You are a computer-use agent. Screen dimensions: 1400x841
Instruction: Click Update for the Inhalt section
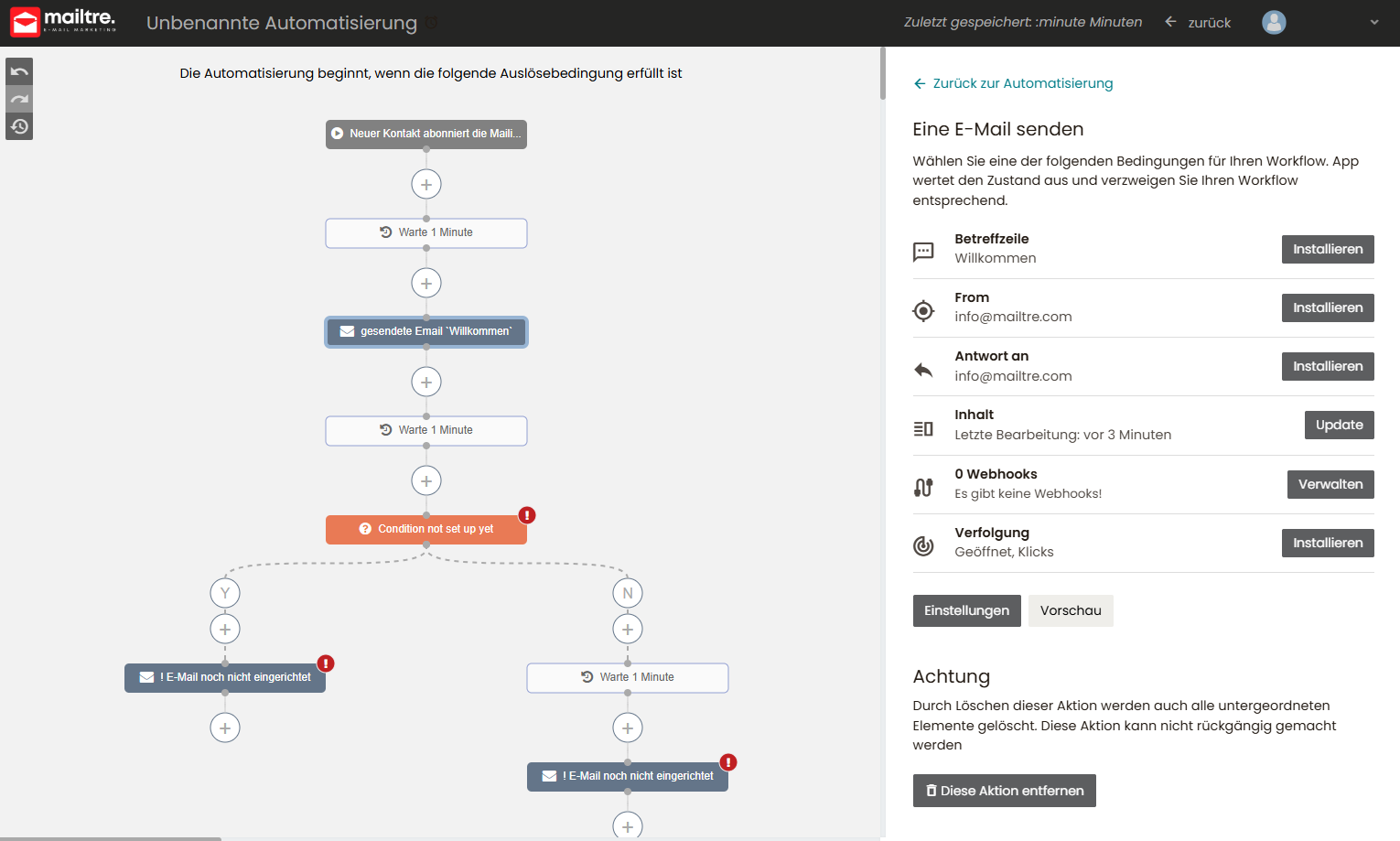[x=1339, y=425]
